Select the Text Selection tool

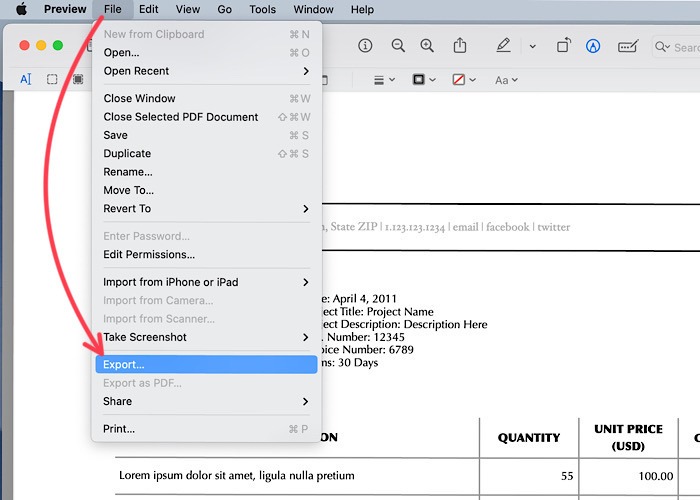pyautogui.click(x=25, y=79)
